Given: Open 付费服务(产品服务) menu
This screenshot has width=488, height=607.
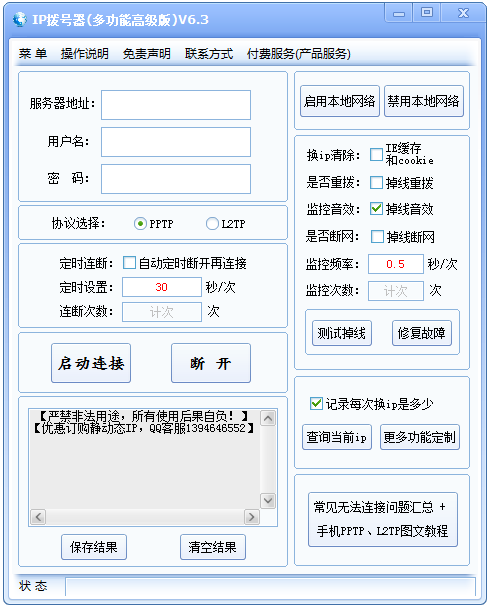Looking at the screenshot, I should pos(298,53).
